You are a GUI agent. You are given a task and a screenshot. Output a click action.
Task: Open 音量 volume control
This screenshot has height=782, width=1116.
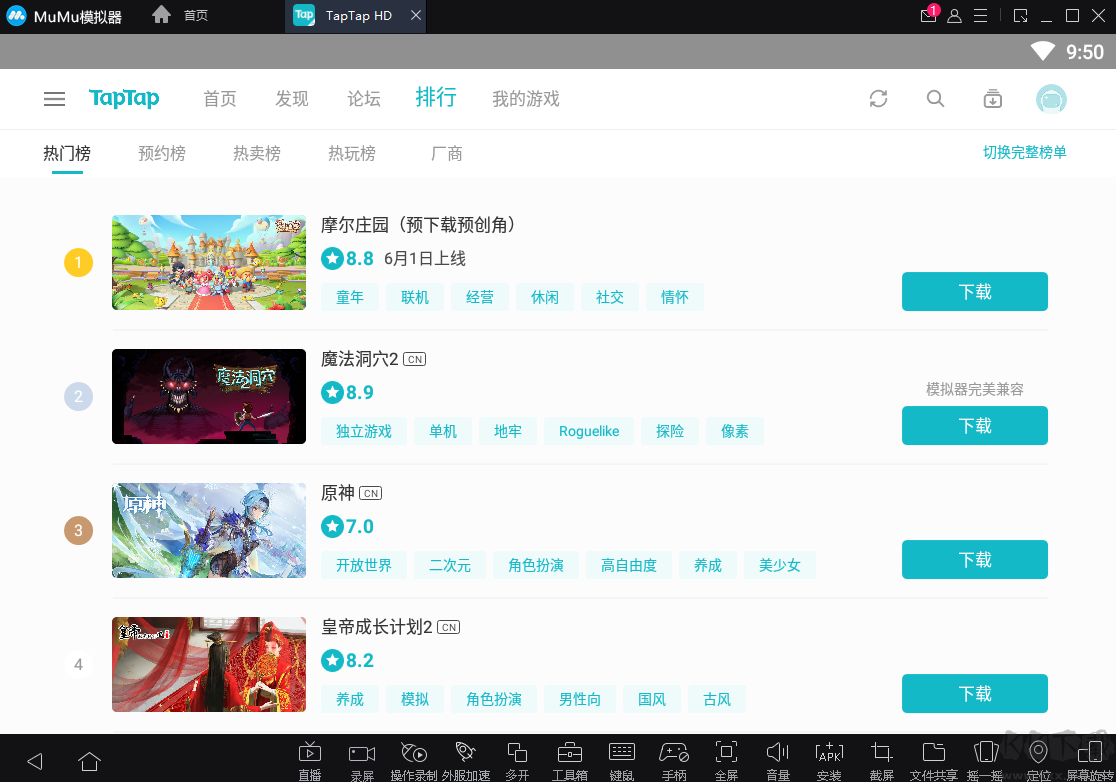(x=778, y=760)
